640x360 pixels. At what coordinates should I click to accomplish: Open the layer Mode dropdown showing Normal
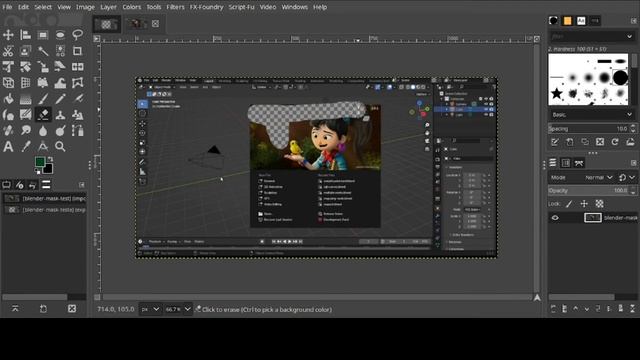click(598, 178)
